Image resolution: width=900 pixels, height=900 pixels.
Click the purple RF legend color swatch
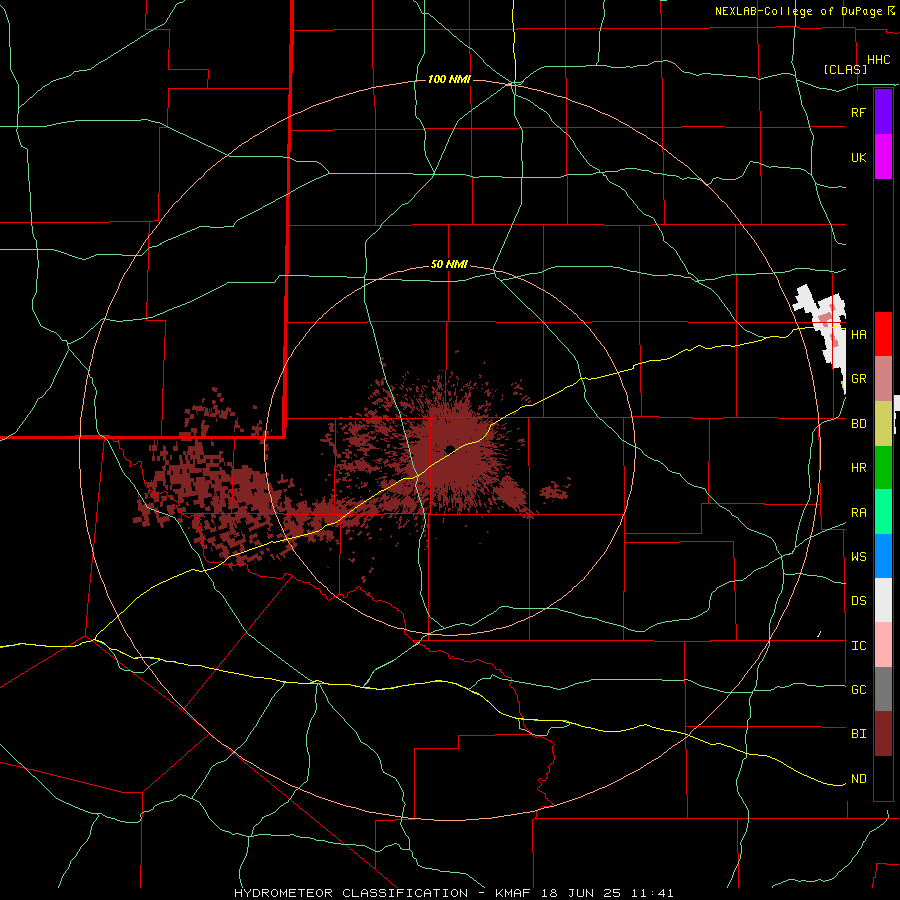pyautogui.click(x=883, y=112)
